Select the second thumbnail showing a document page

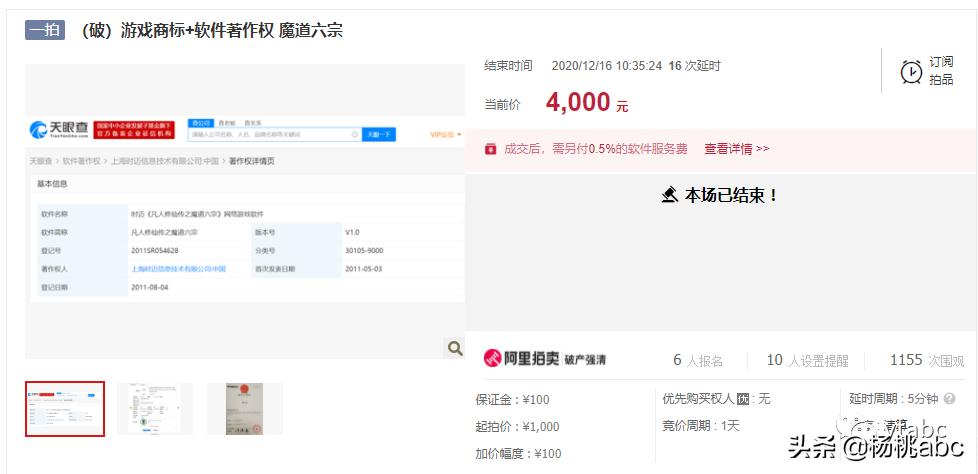pos(155,409)
